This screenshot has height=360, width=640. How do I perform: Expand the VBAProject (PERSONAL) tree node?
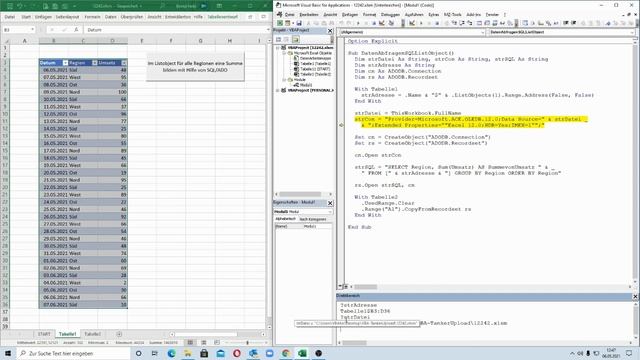point(278,90)
